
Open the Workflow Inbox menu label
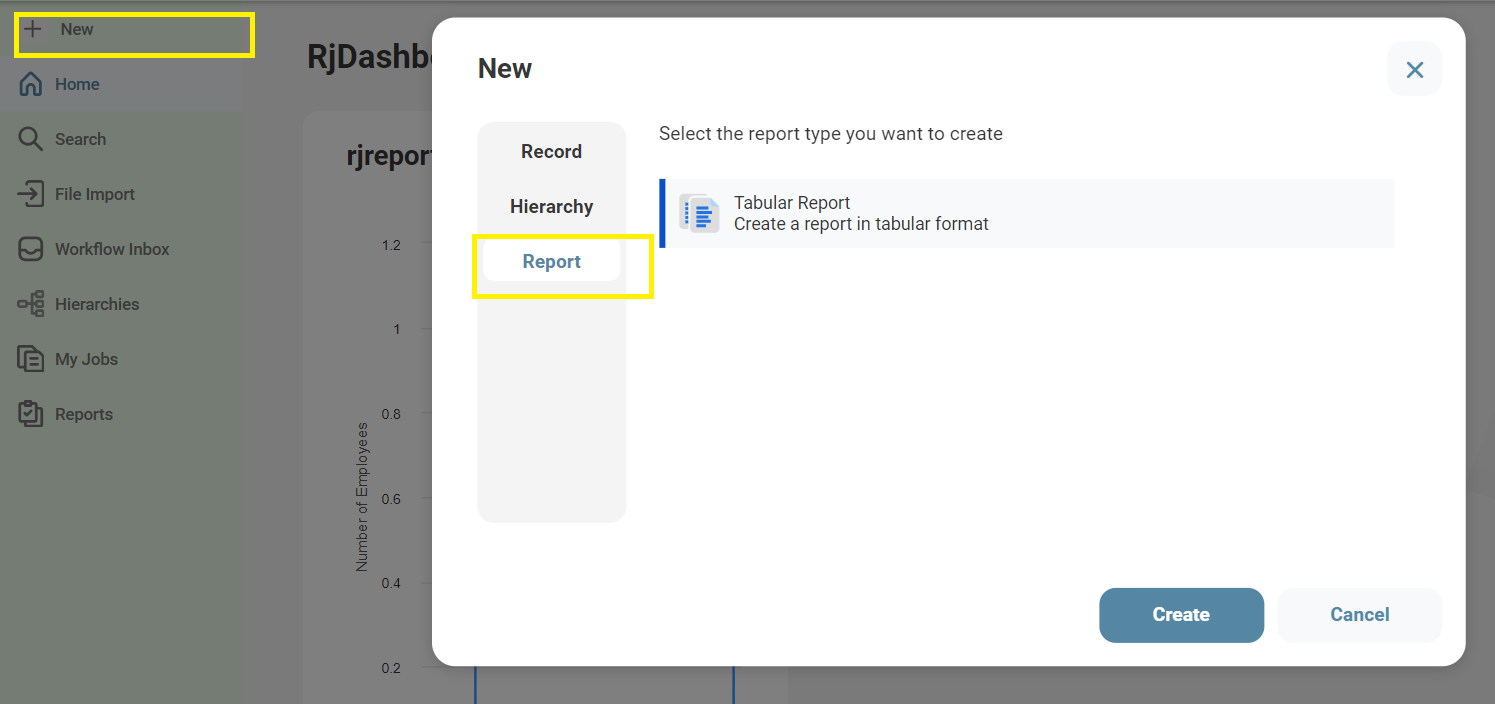112,249
